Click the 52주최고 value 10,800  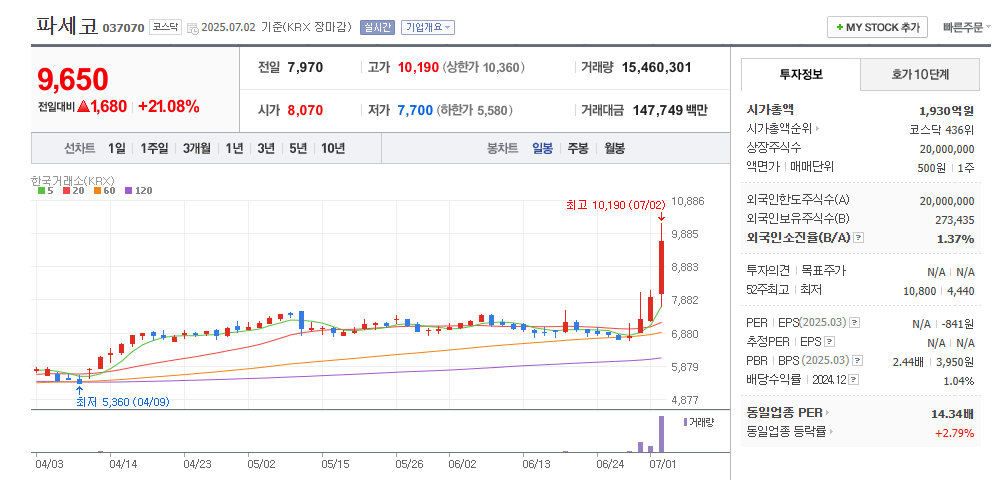(x=919, y=291)
